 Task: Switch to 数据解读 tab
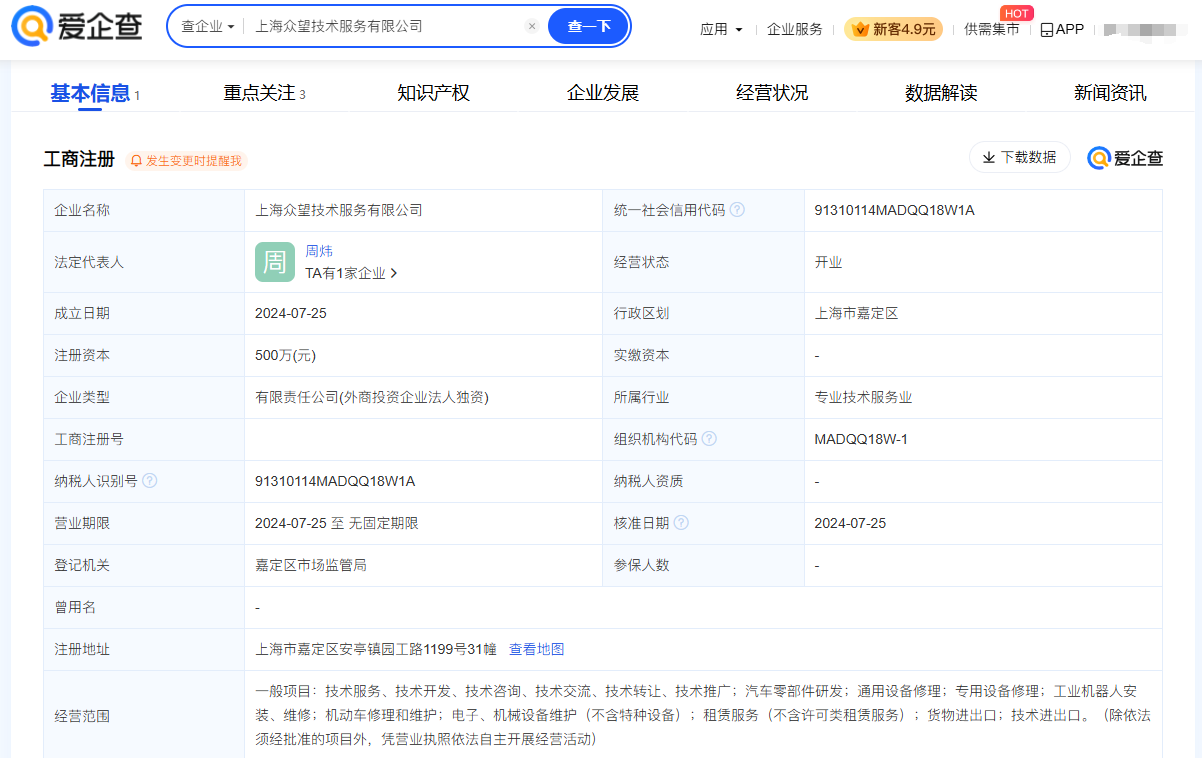tap(941, 93)
